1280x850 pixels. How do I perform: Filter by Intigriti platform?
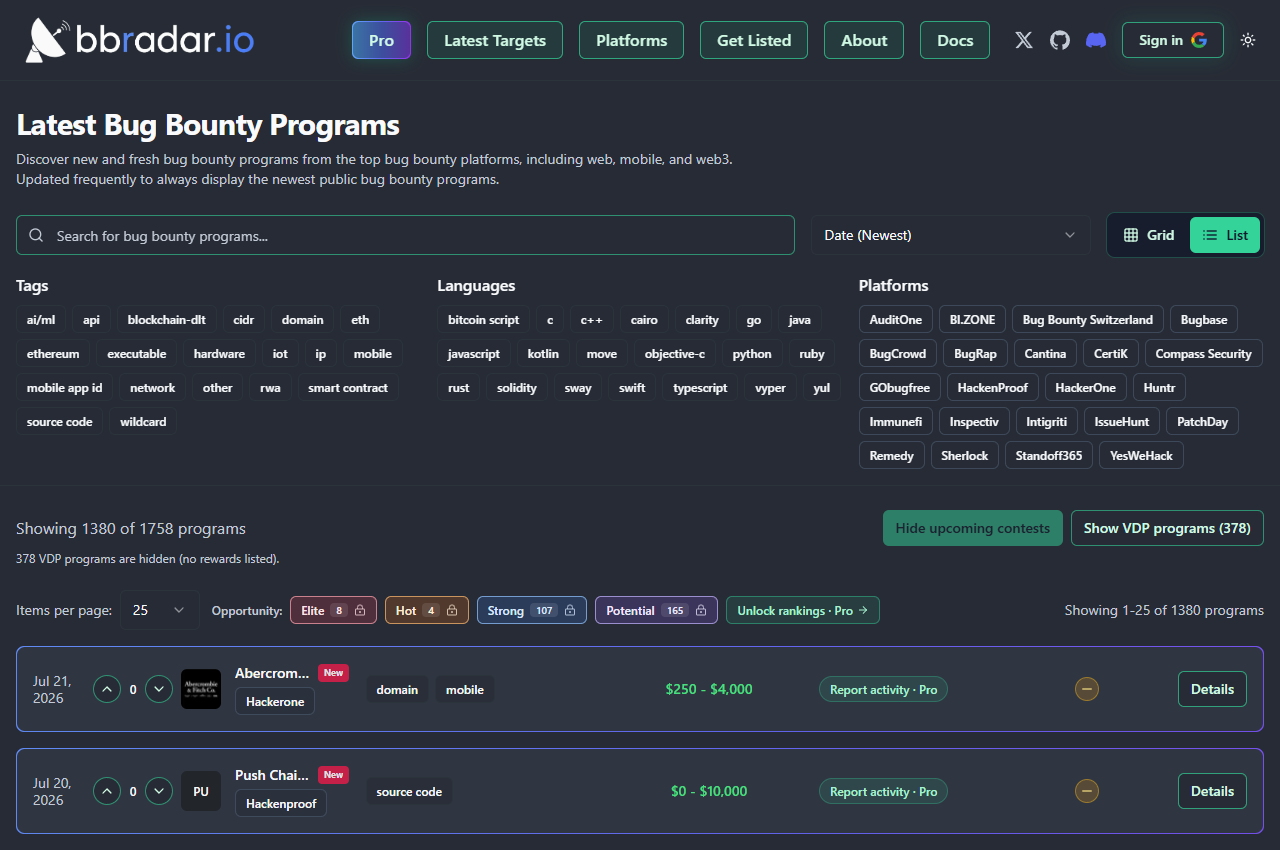[1047, 422]
